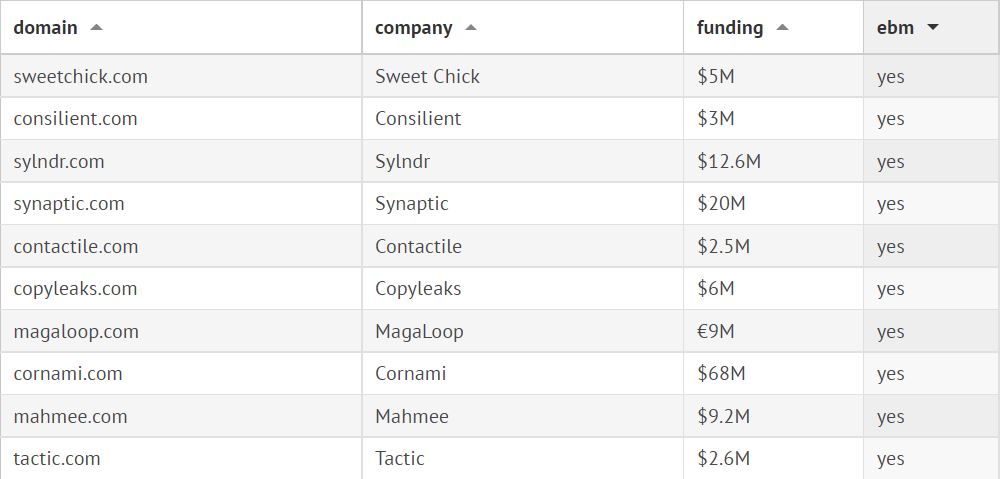Click the MagaLoop €9M funding cell

click(716, 332)
